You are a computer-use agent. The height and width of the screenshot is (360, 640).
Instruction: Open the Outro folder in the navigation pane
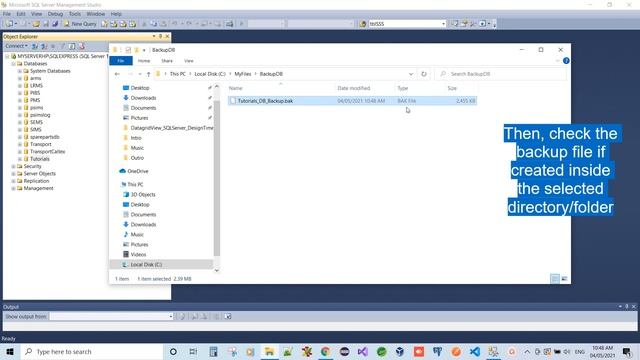[x=133, y=158]
